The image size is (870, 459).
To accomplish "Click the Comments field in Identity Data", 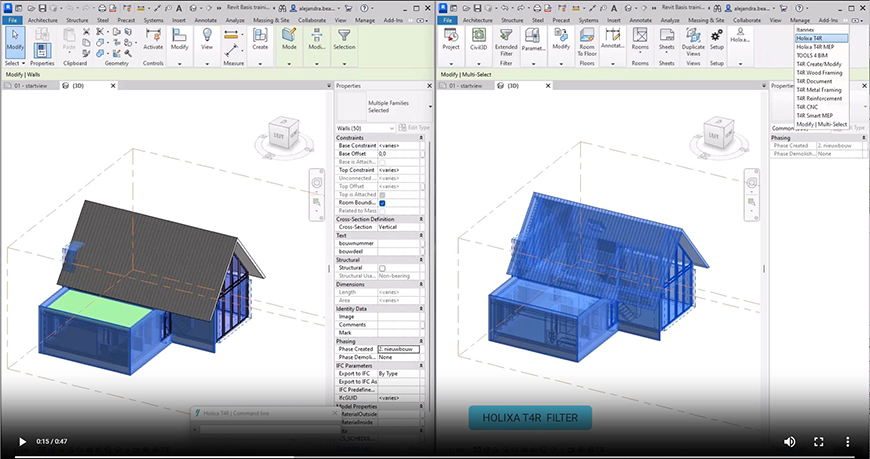I will [x=398, y=325].
